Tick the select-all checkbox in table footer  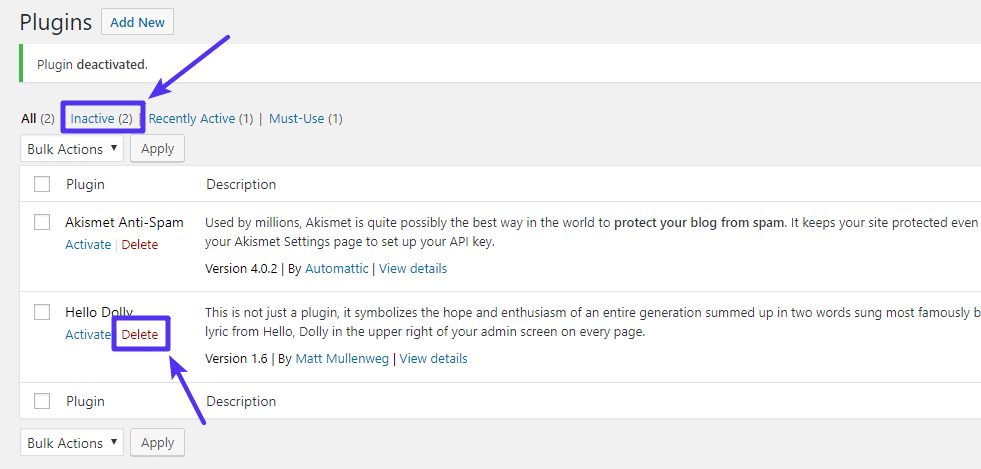(x=42, y=401)
